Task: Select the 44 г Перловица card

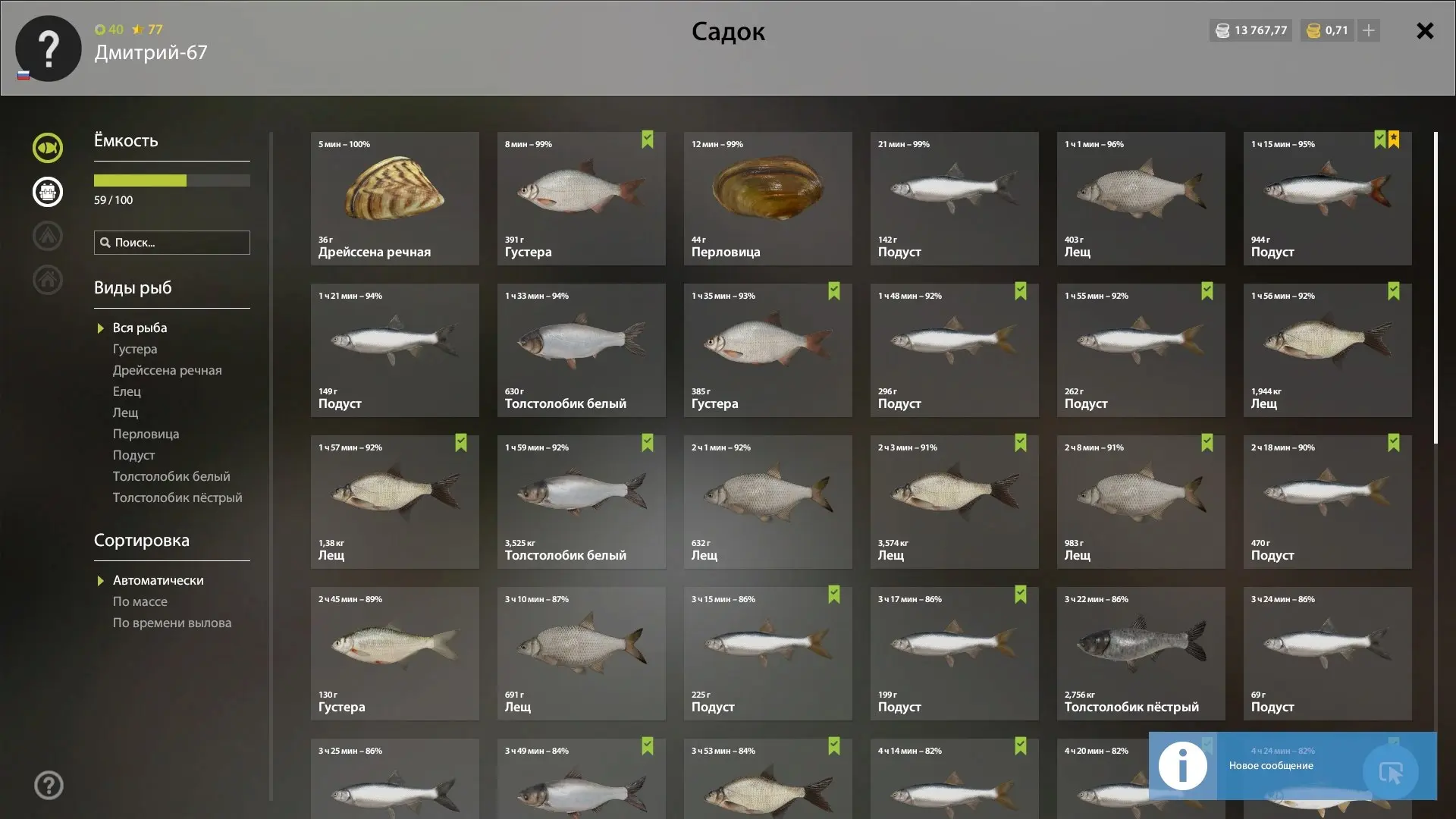Action: pos(768,199)
